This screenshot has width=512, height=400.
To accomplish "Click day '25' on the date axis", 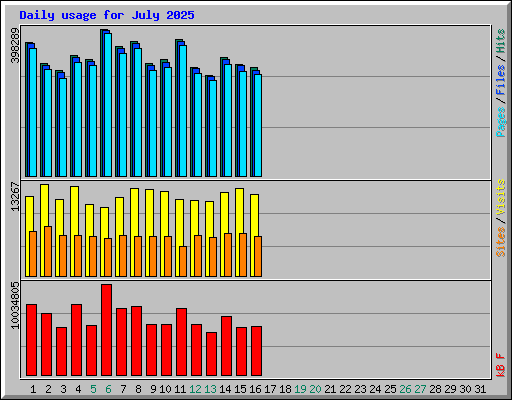I will [x=390, y=389].
